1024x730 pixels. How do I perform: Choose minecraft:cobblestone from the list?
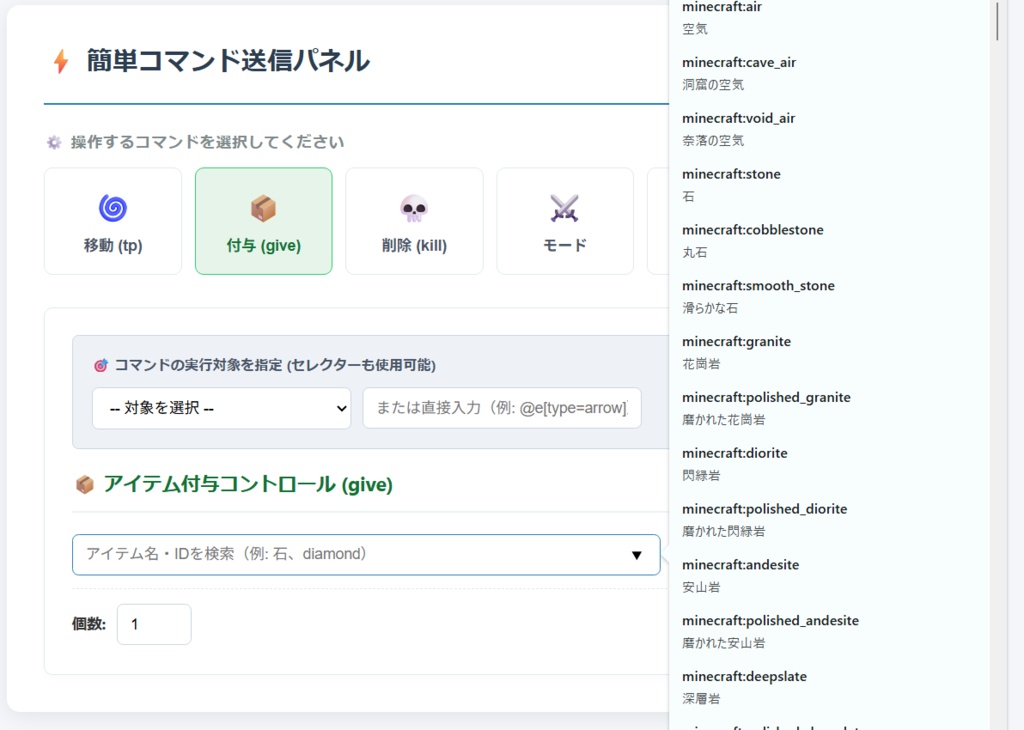click(829, 241)
